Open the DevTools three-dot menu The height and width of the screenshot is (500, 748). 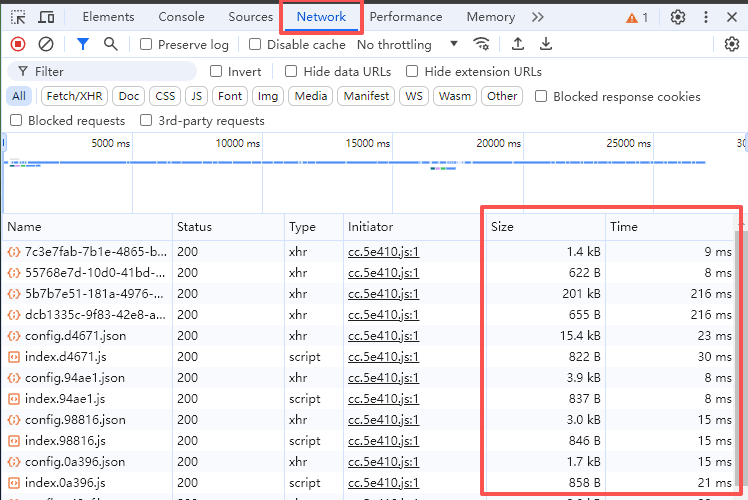click(x=706, y=17)
